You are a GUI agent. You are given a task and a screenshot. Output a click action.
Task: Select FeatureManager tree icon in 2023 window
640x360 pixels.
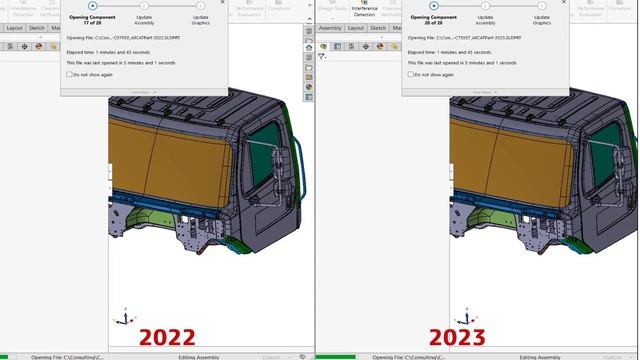(323, 47)
